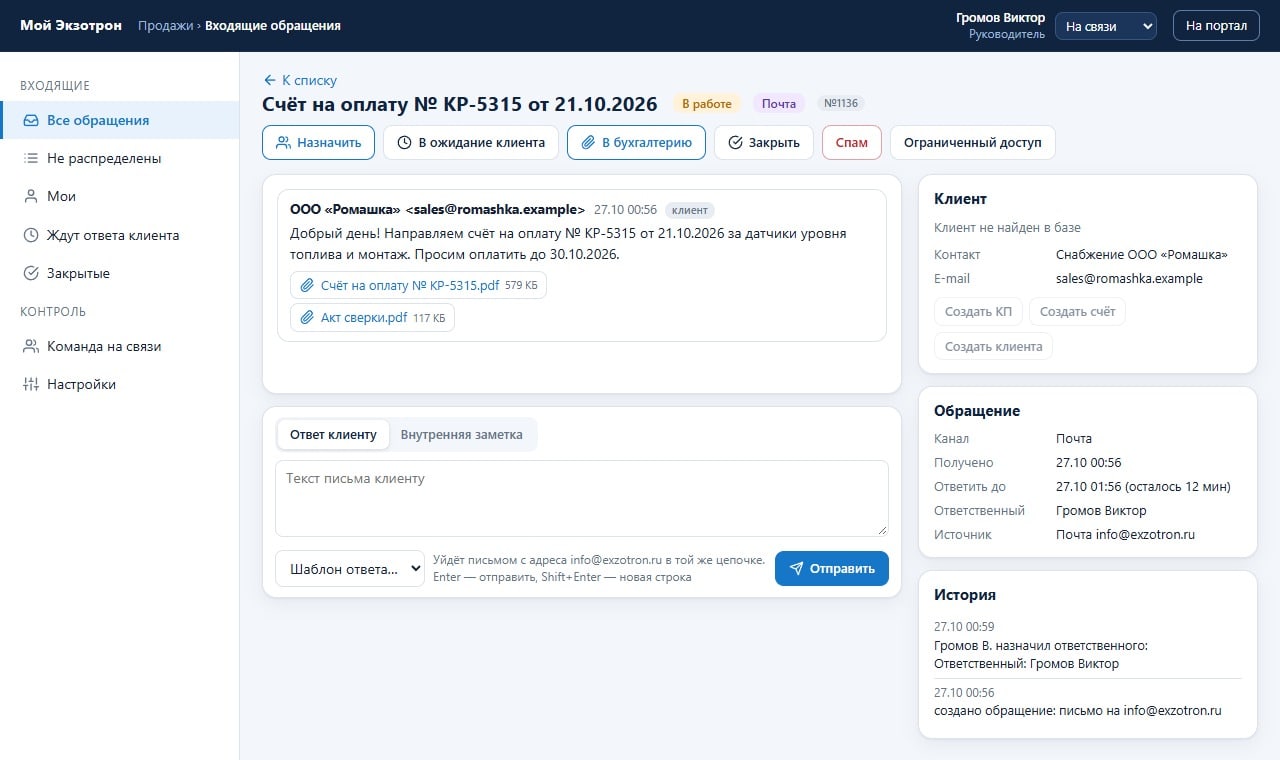
Task: Click into 'Текст письма клиенту' text area
Action: [x=582, y=498]
